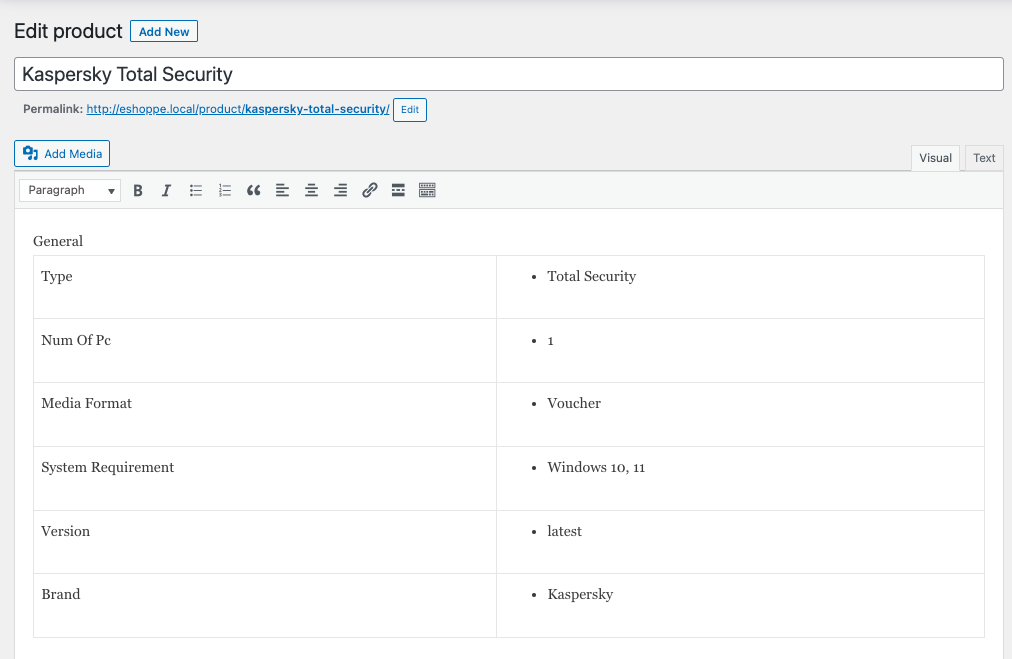
Task: Click the 'Num Of Pc' cell
Action: point(265,350)
